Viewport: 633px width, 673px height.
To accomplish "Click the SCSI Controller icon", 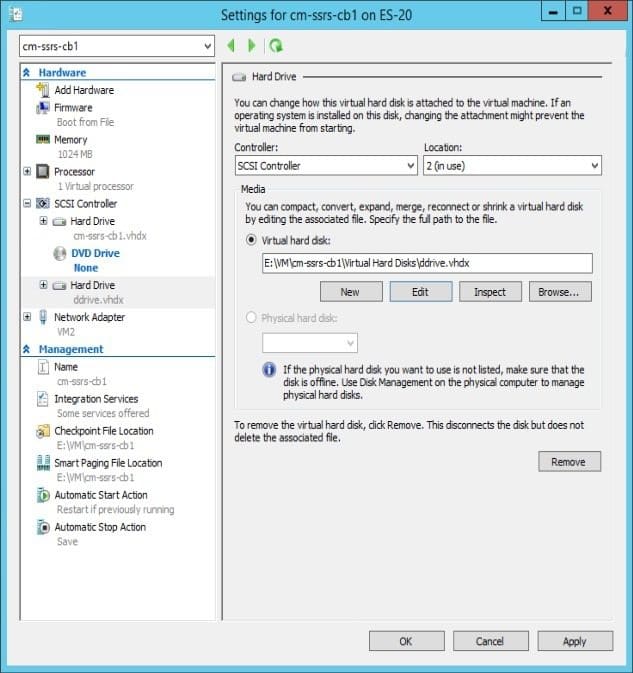I will [x=43, y=203].
